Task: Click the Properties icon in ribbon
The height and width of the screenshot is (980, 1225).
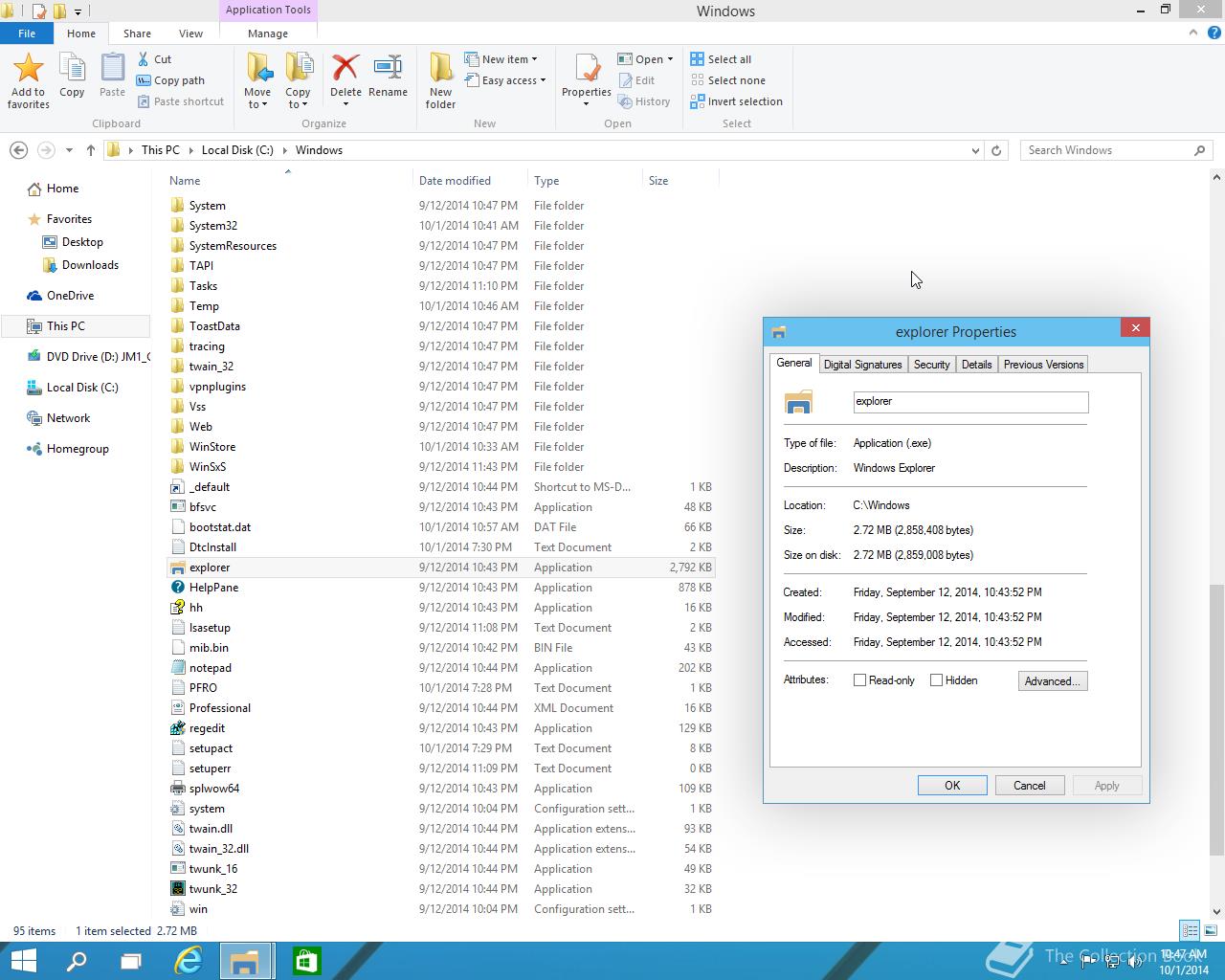Action: 587,68
